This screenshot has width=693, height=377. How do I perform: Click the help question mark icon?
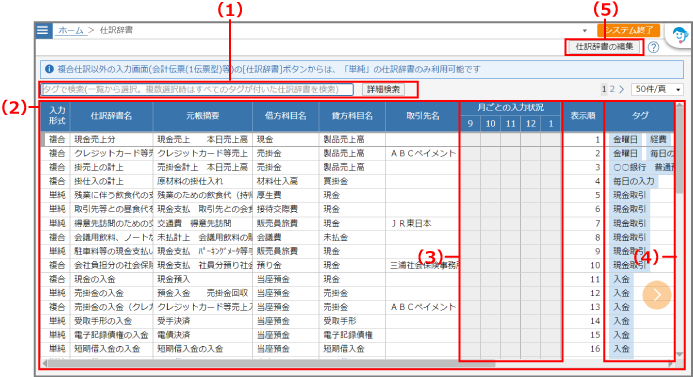[x=653, y=47]
